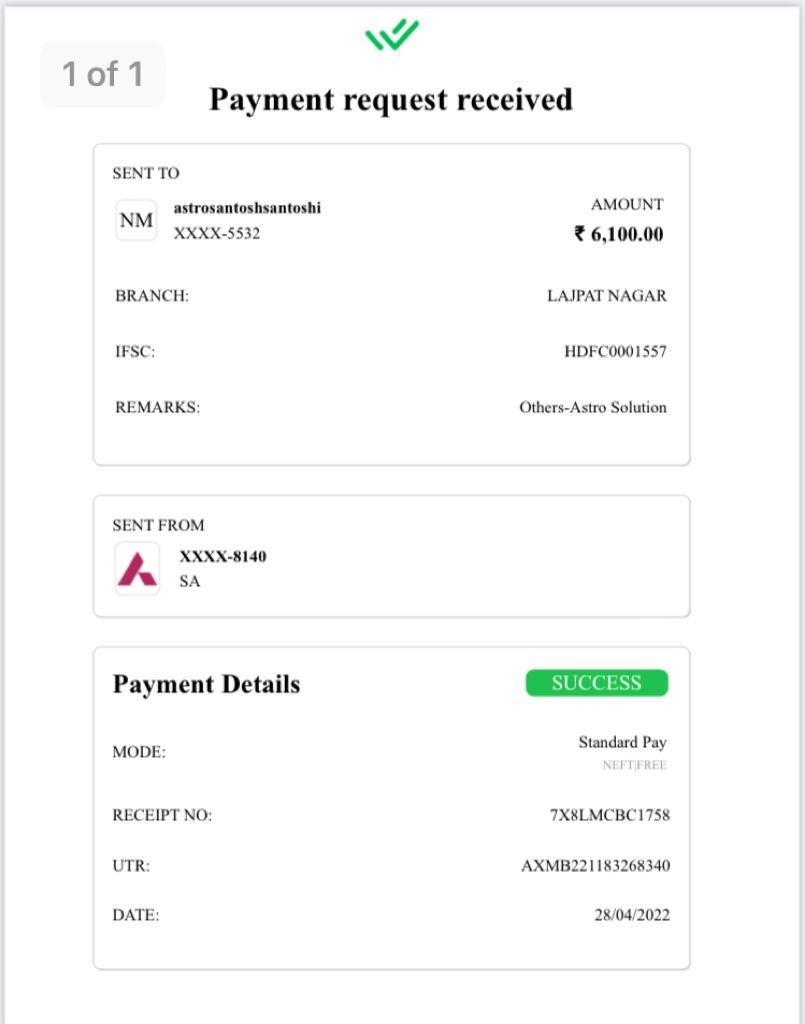Click the Axis Bank logo icon
Image resolution: width=805 pixels, height=1024 pixels.
click(137, 568)
